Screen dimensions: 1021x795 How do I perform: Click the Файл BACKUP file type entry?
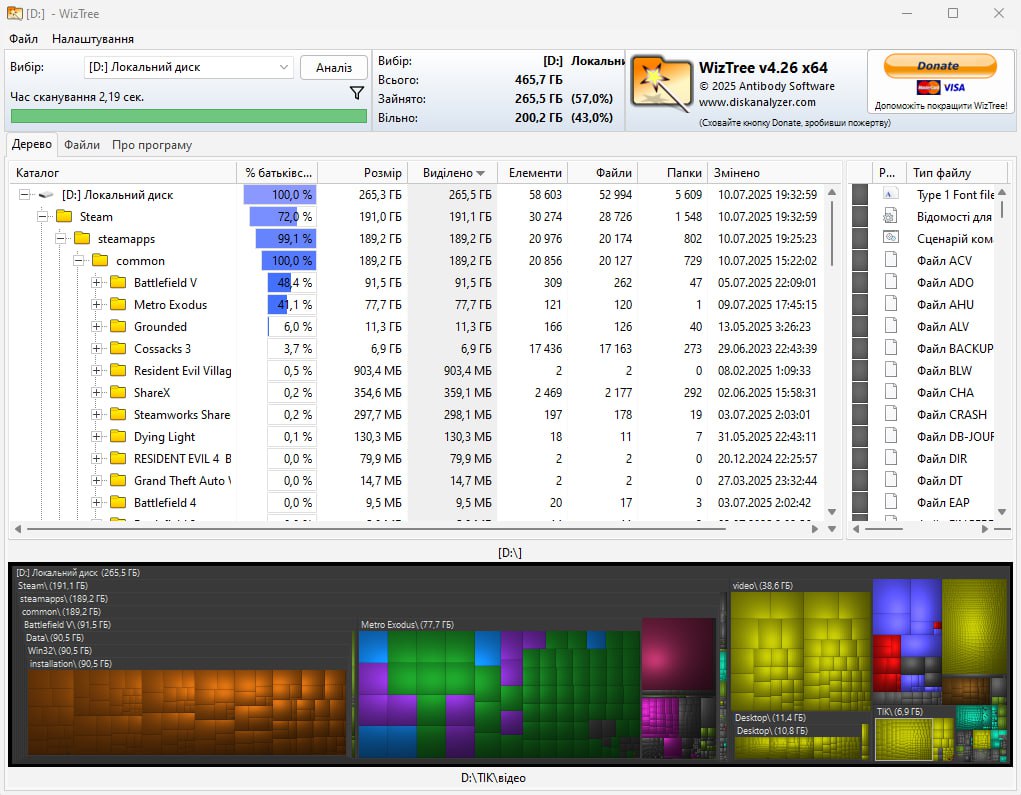point(955,348)
